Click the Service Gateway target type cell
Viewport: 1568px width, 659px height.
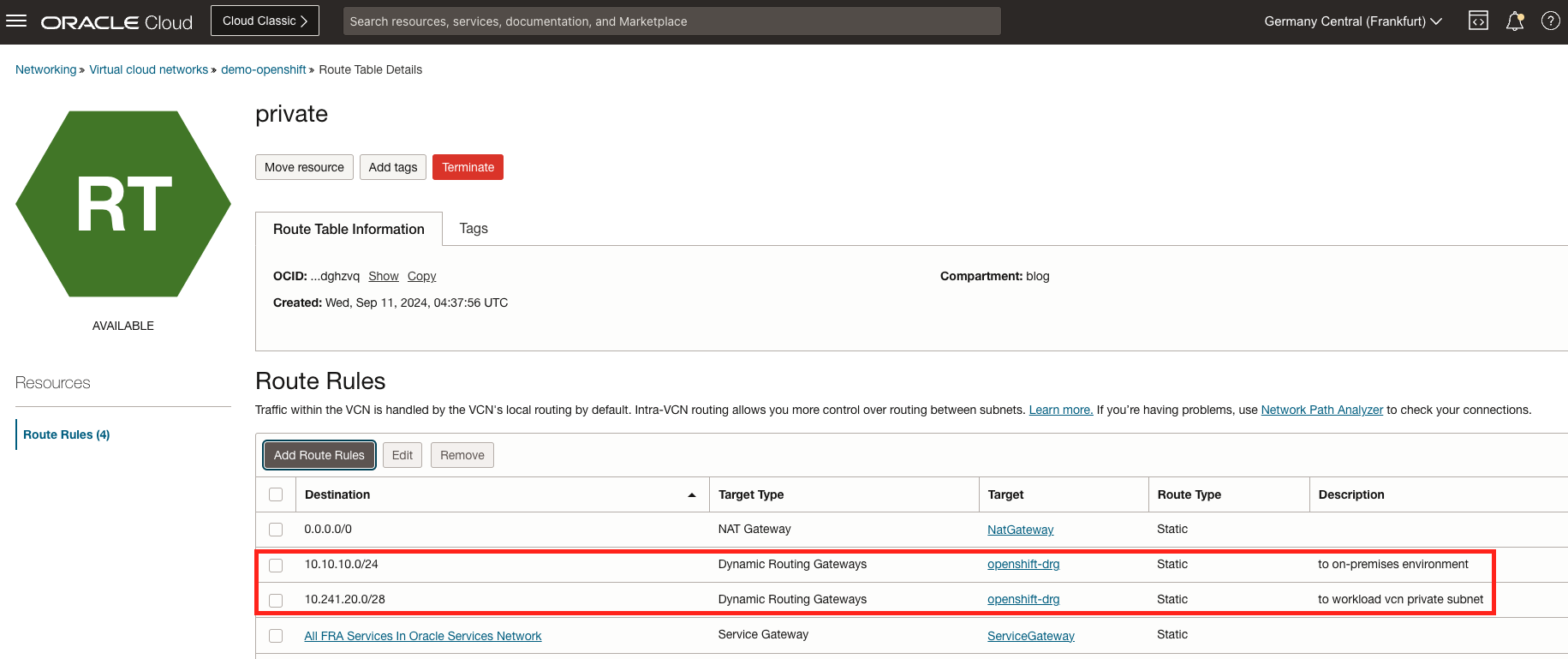[x=763, y=634]
